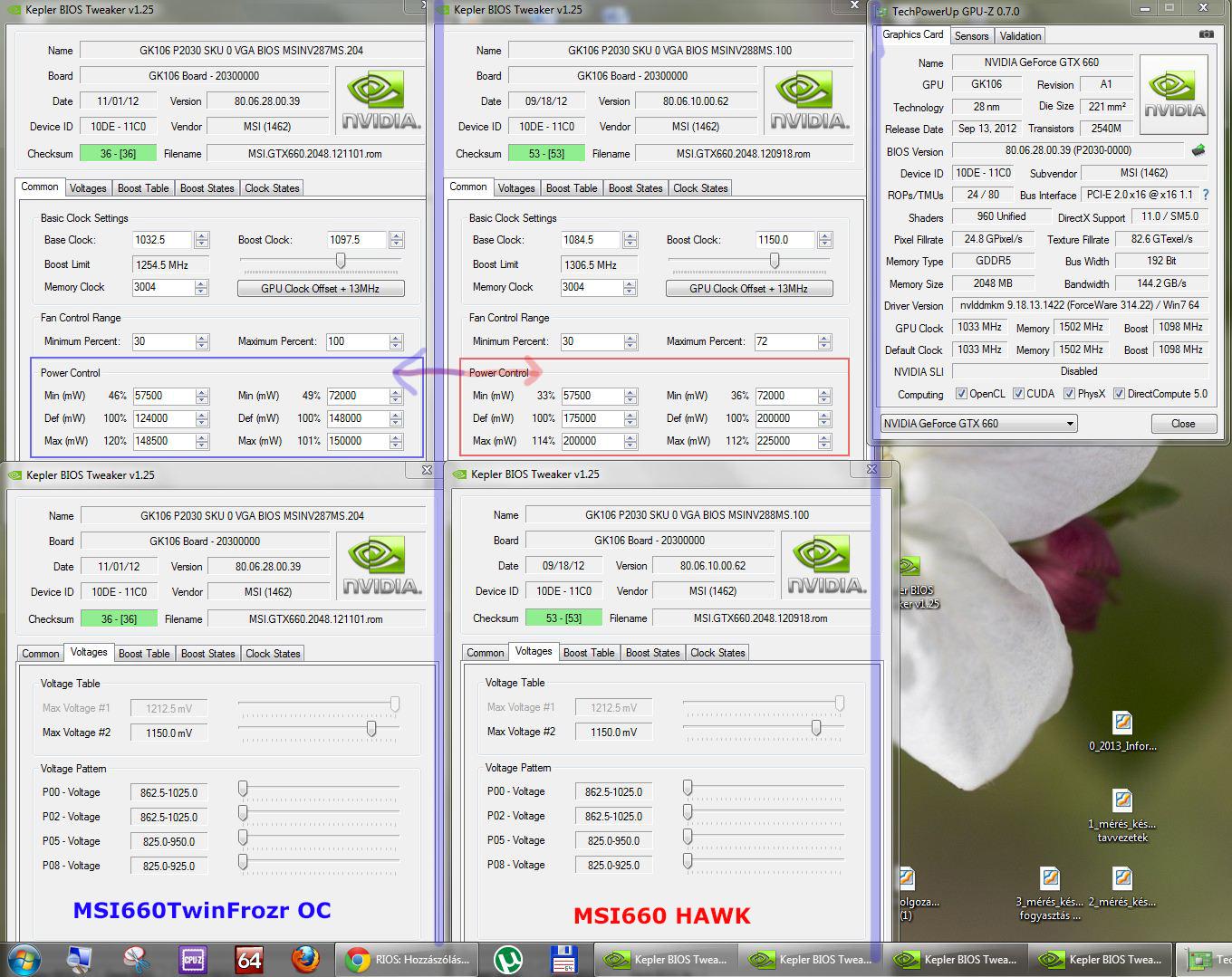This screenshot has width=1232, height=977.
Task: Click NVIDIA logo above the Boost Clock 1150.0 field
Action: 809,100
